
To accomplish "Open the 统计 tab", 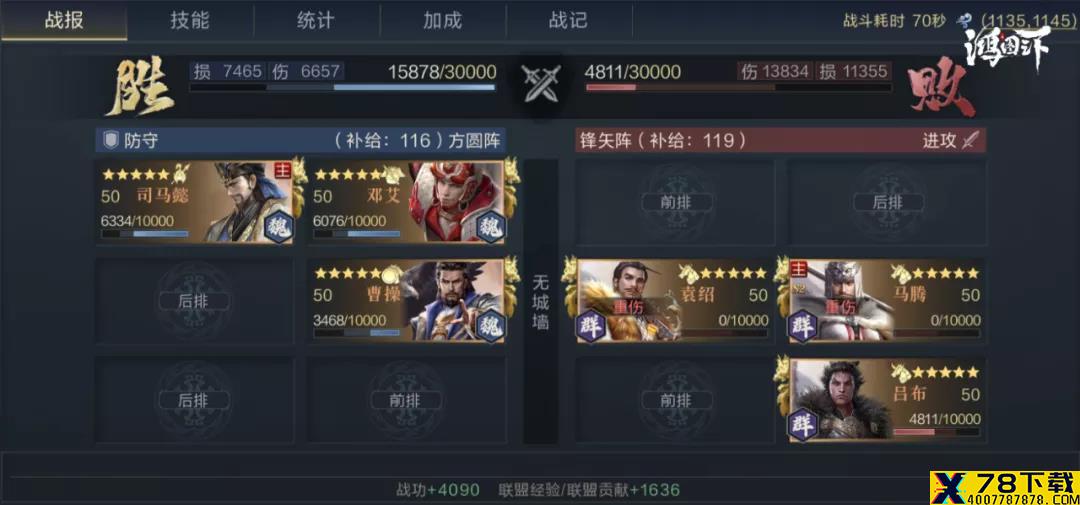I will pos(315,21).
